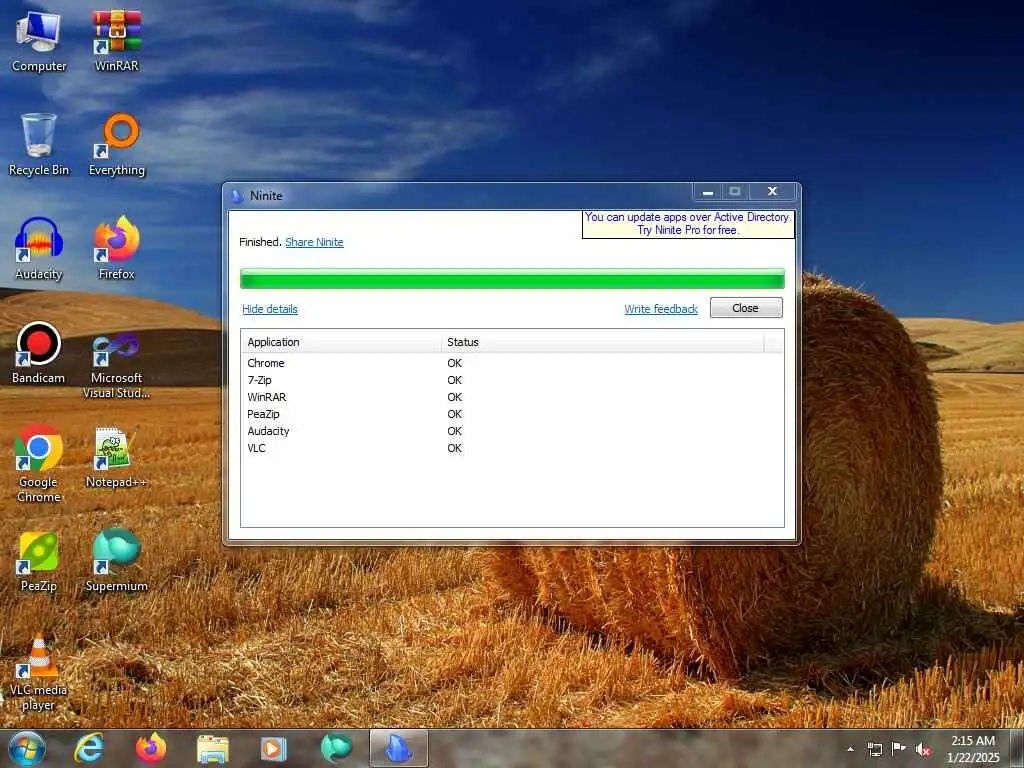Open the network status tray icon
1024x768 pixels.
[x=874, y=749]
